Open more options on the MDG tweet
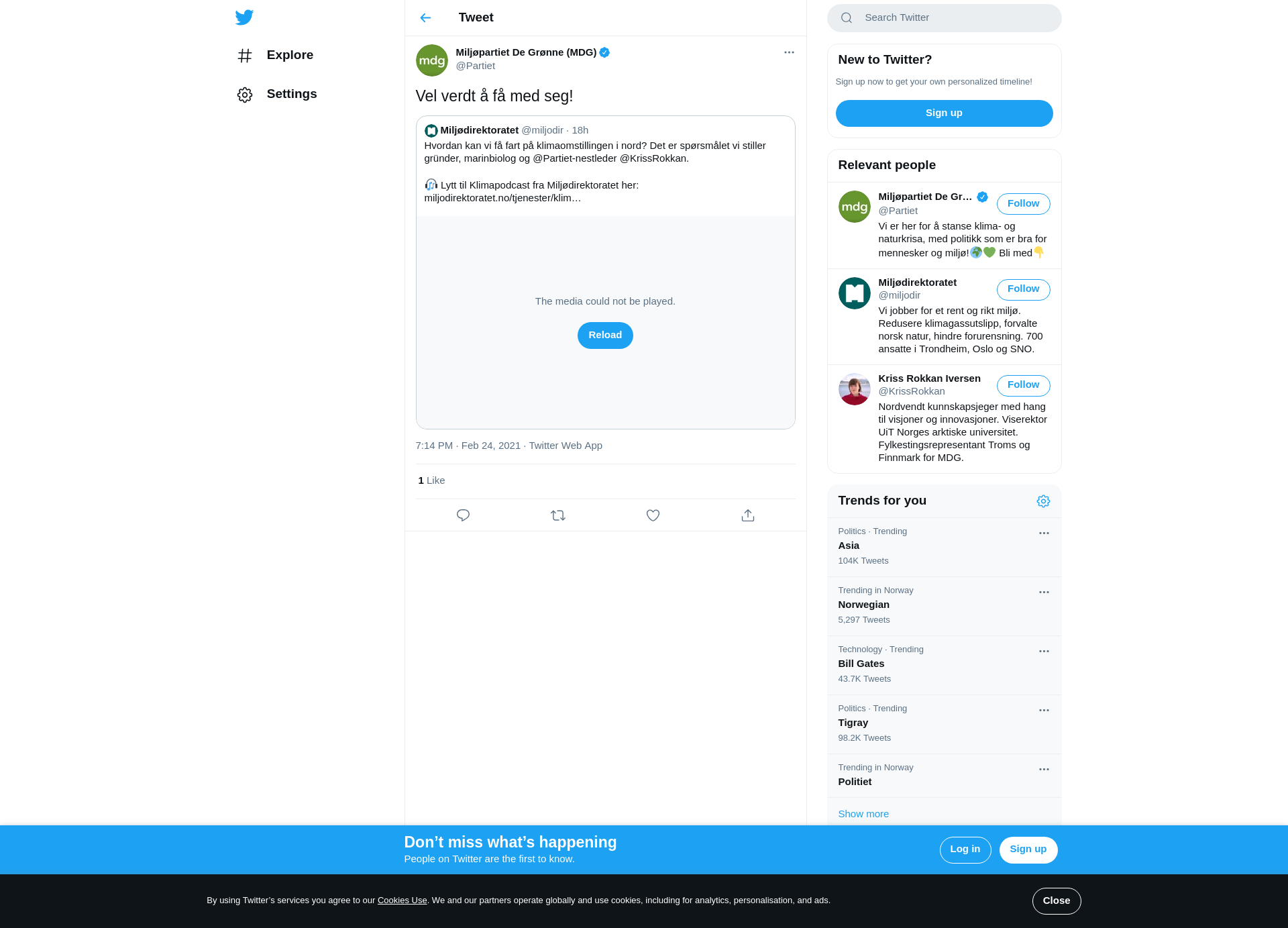This screenshot has width=1288, height=928. pyautogui.click(x=789, y=52)
